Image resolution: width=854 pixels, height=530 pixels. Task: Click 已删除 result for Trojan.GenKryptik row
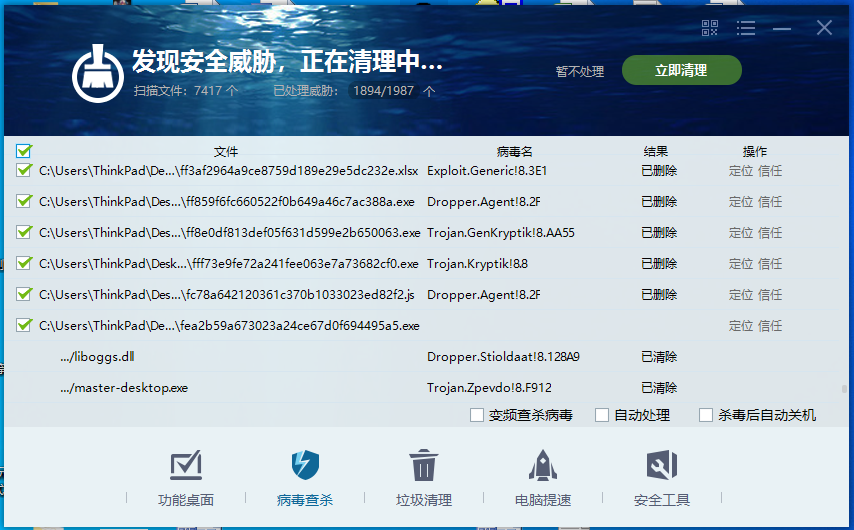(x=659, y=233)
